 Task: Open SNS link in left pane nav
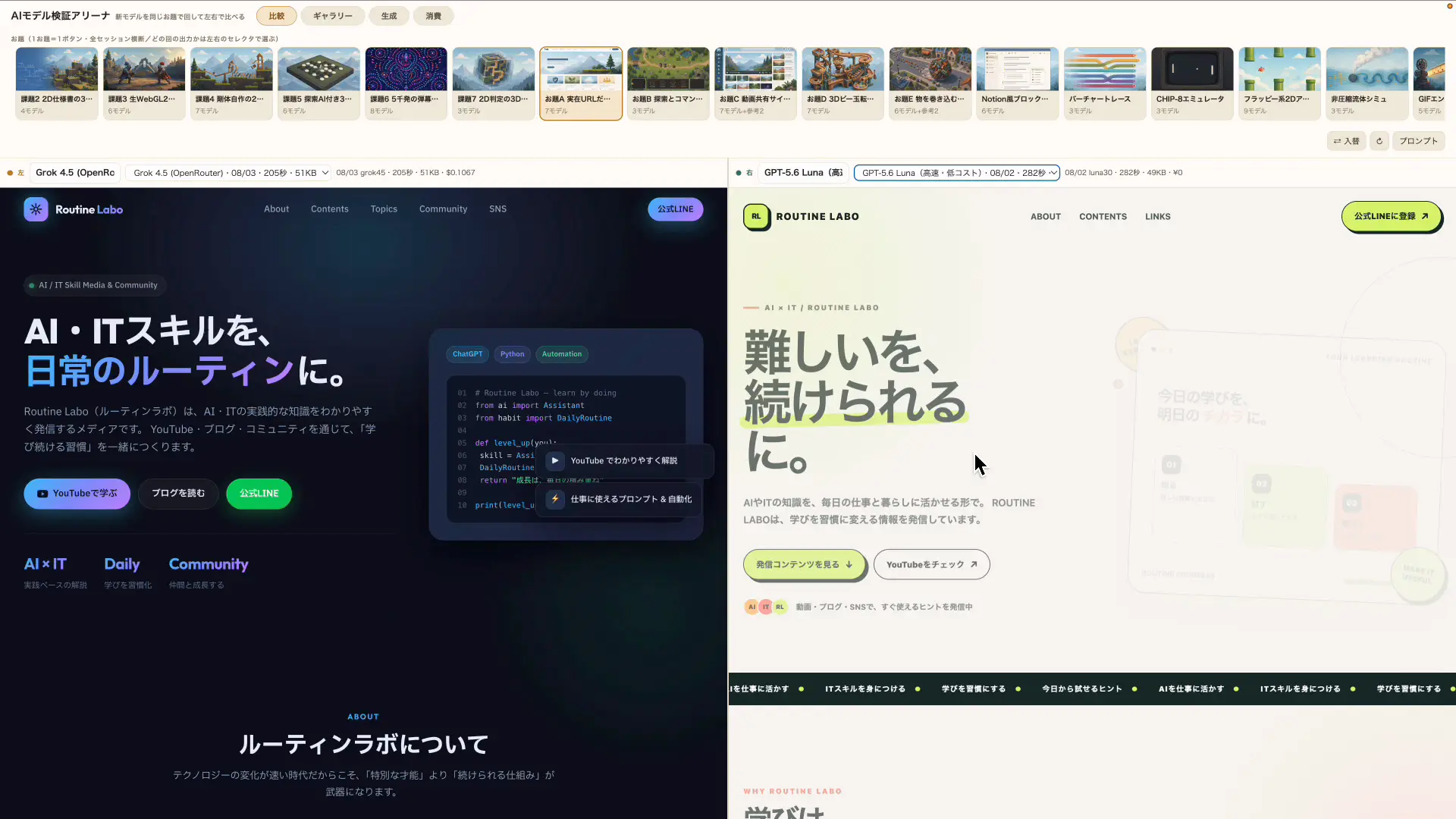[497, 209]
